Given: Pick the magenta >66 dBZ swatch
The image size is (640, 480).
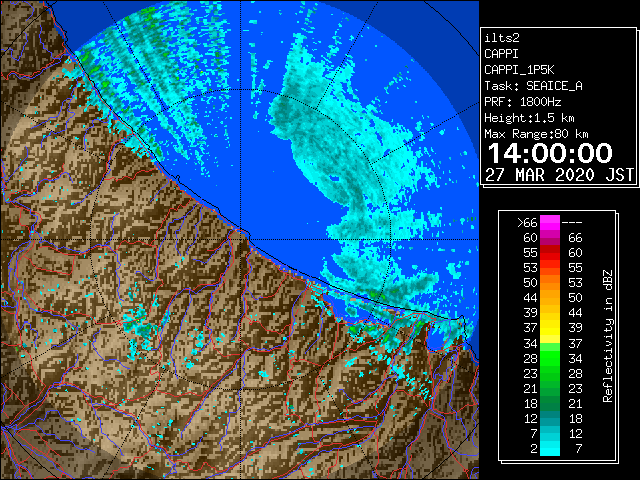Looking at the screenshot, I should click(x=550, y=223).
